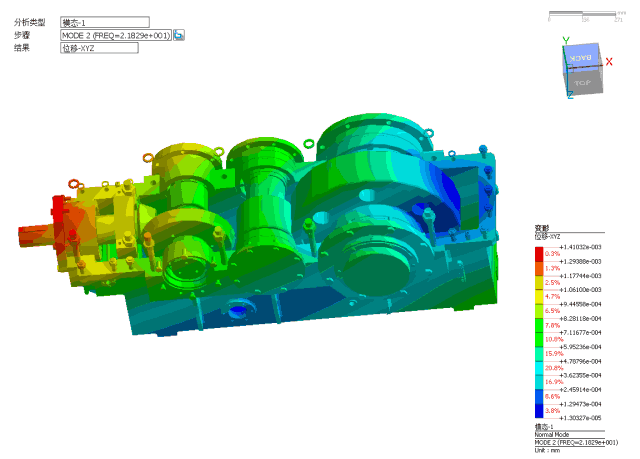Click the BACK face of view cube
The image size is (640, 459).
tap(583, 58)
